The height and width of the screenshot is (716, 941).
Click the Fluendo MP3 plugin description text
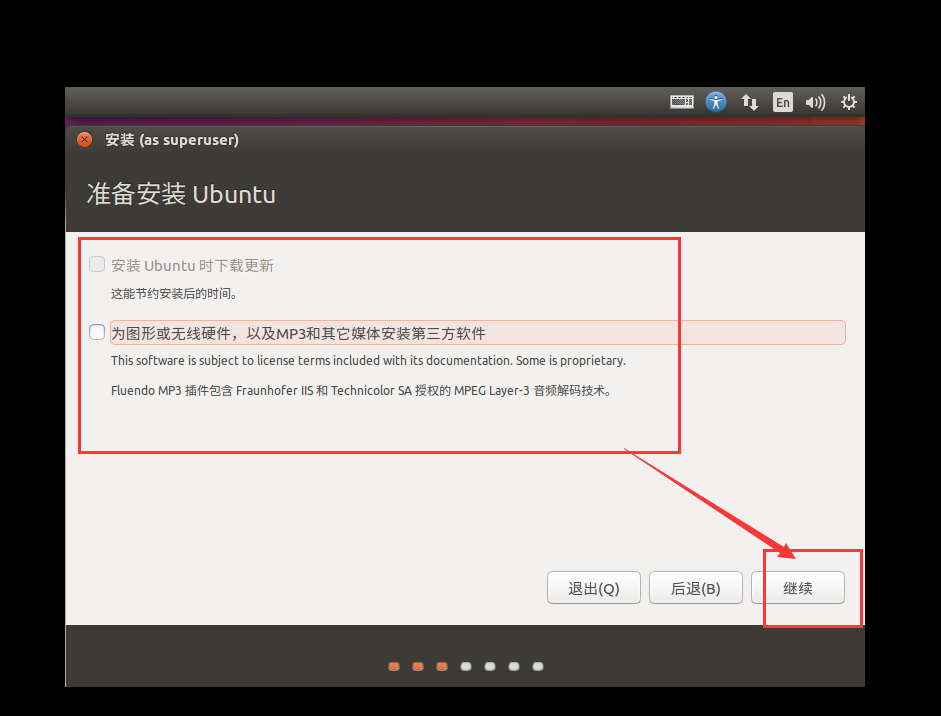click(x=361, y=391)
